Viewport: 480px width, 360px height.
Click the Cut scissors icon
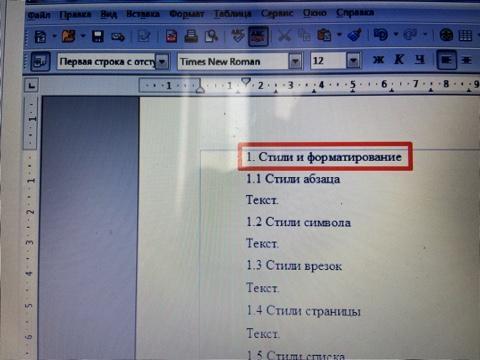click(284, 35)
